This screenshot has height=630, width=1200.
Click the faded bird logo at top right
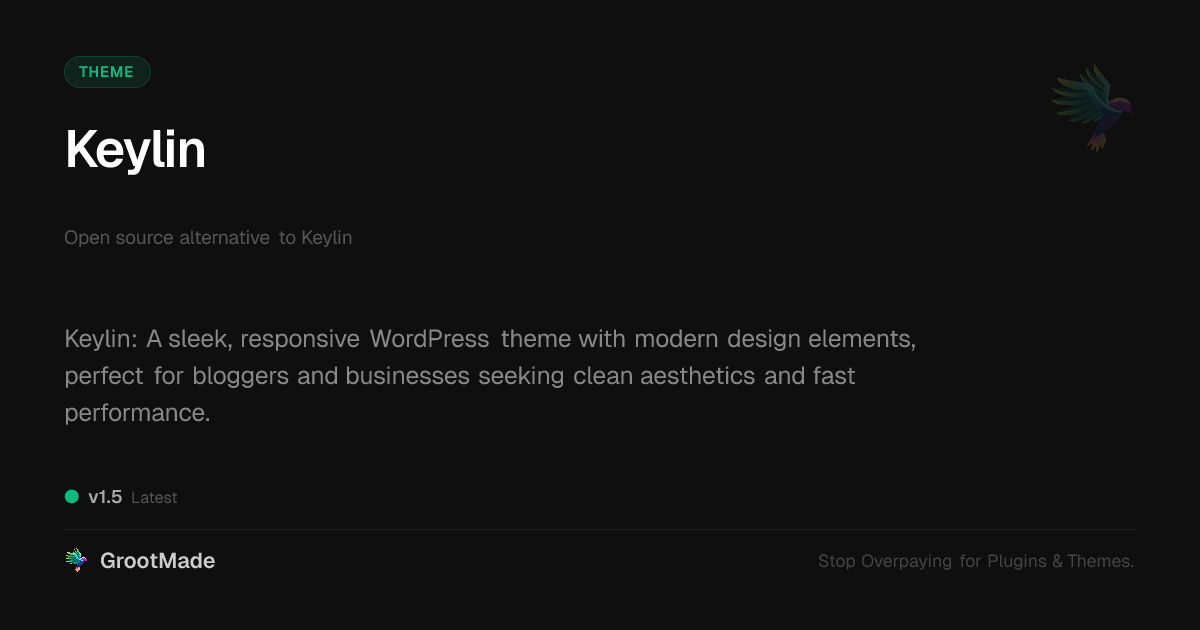tap(1092, 108)
